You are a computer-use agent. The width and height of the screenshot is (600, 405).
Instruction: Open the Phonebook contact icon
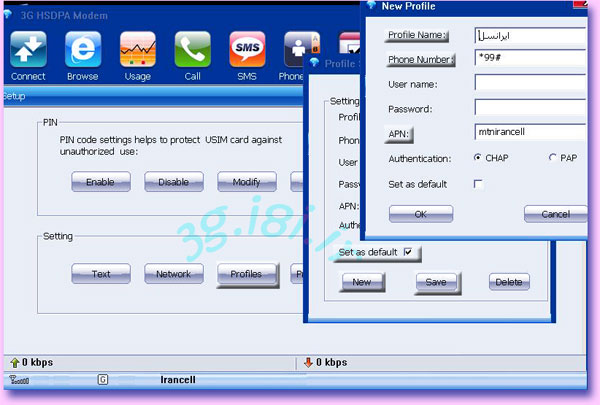click(x=302, y=48)
